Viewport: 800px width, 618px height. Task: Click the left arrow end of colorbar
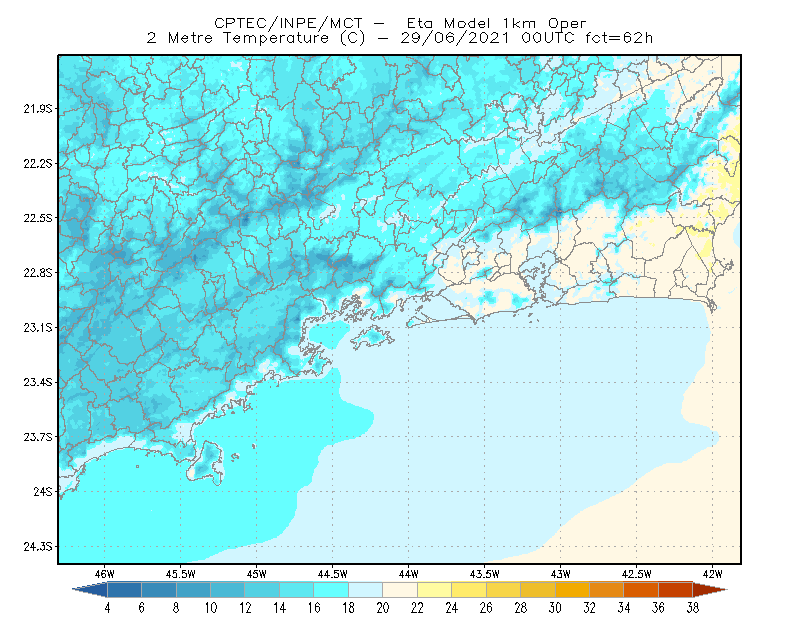coord(90,590)
